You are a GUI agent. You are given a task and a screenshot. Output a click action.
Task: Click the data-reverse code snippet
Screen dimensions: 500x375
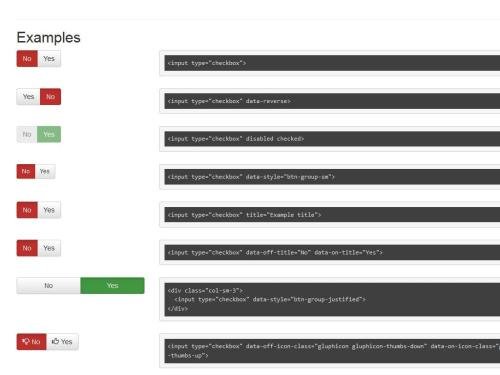[229, 101]
